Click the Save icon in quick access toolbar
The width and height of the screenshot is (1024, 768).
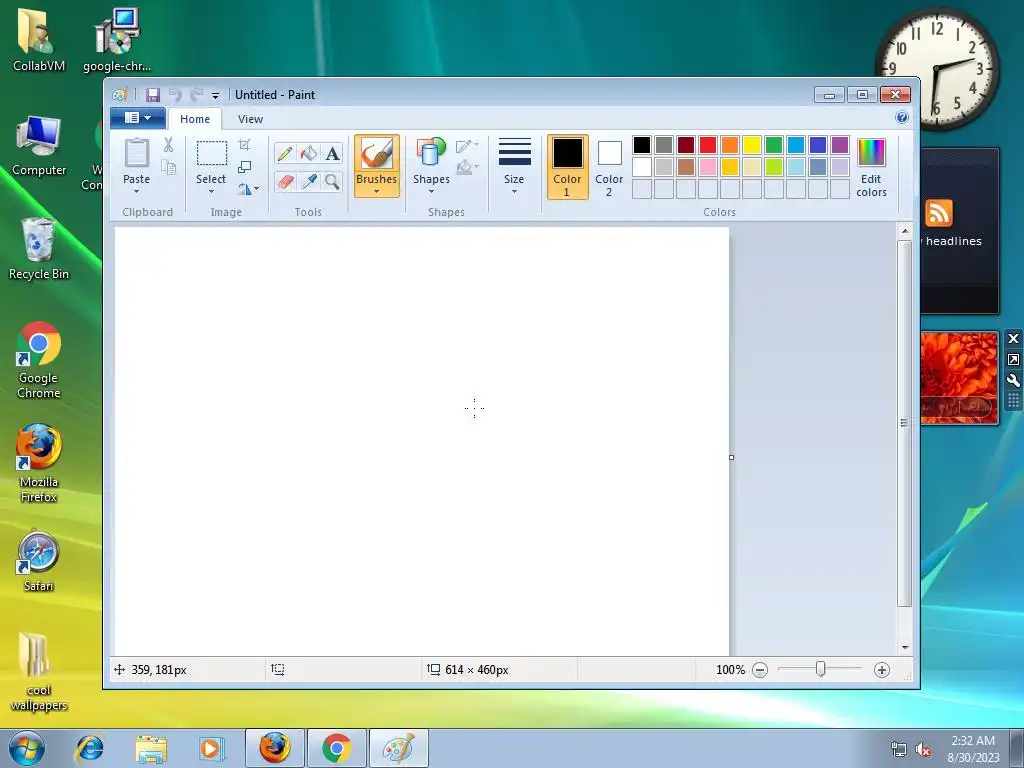pyautogui.click(x=153, y=95)
